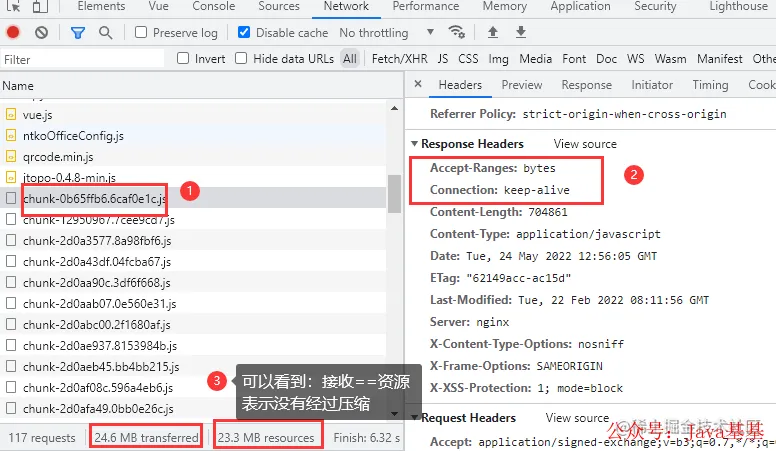Viewport: 776px width, 451px height.
Task: Clear the network log
Action: click(x=42, y=33)
